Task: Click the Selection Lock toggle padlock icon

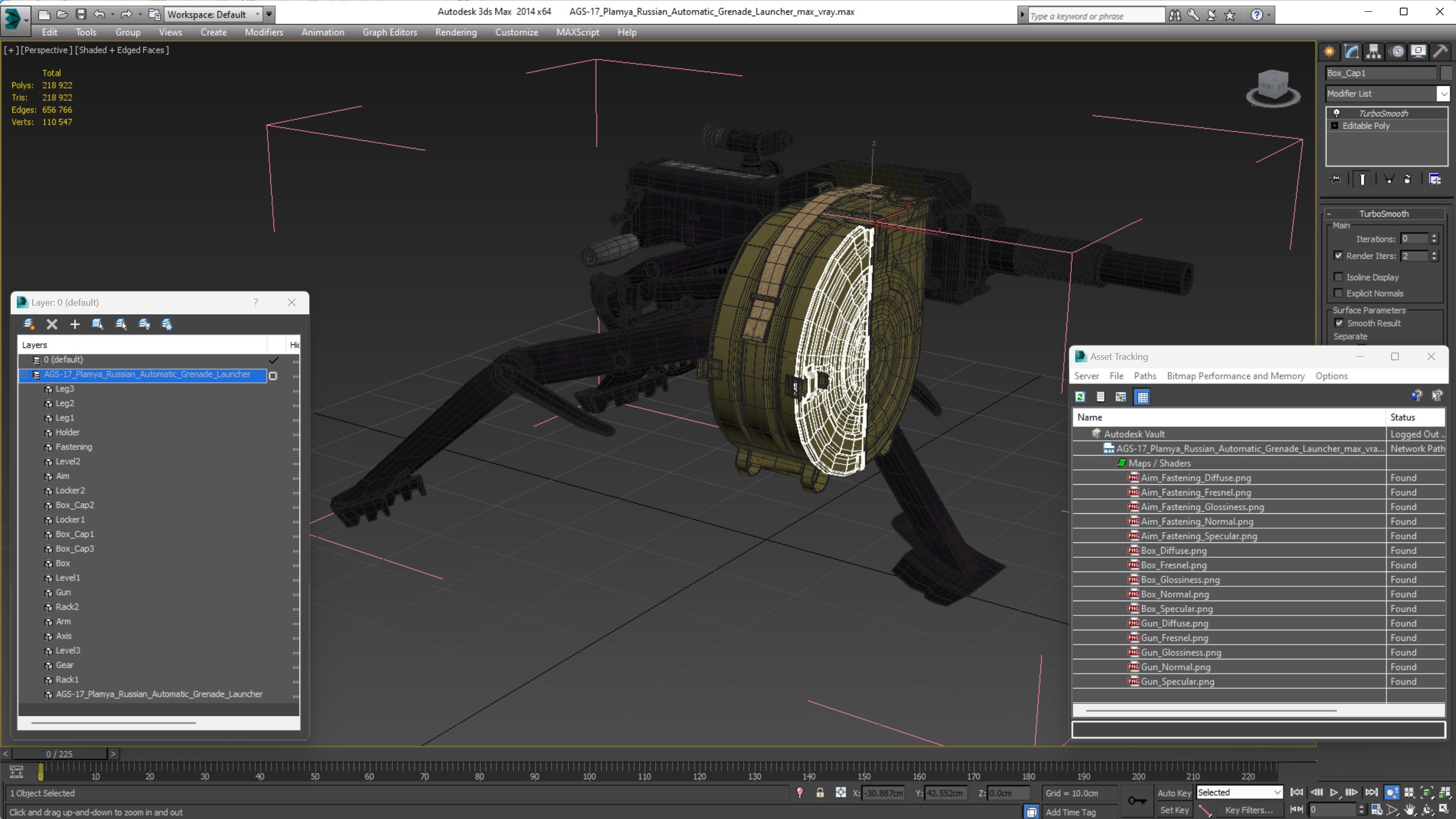Action: pyautogui.click(x=820, y=792)
